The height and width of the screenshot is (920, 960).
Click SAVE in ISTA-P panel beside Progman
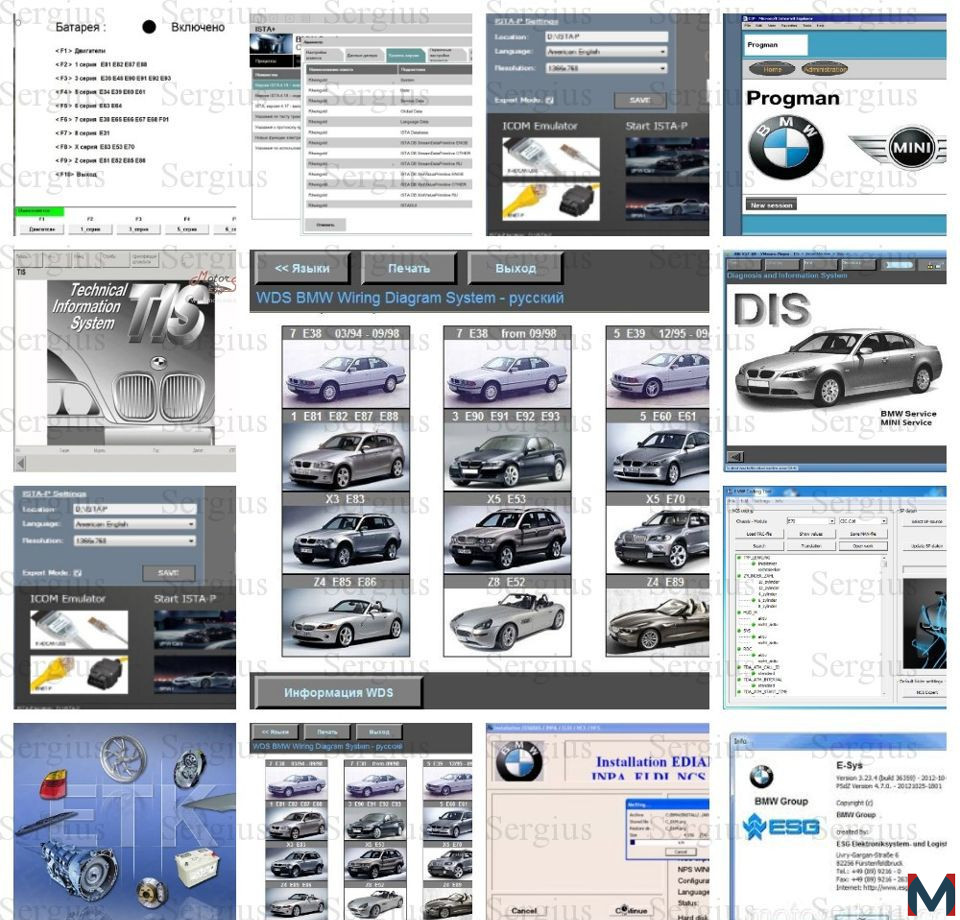point(640,100)
